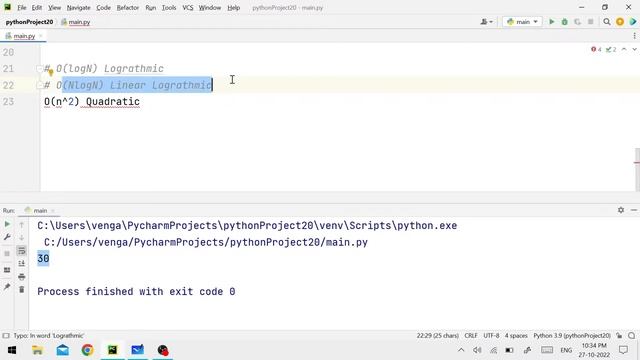Viewport: 640px width, 360px height.
Task: Change the CRLF line separator in status bar
Action: [x=471, y=336]
